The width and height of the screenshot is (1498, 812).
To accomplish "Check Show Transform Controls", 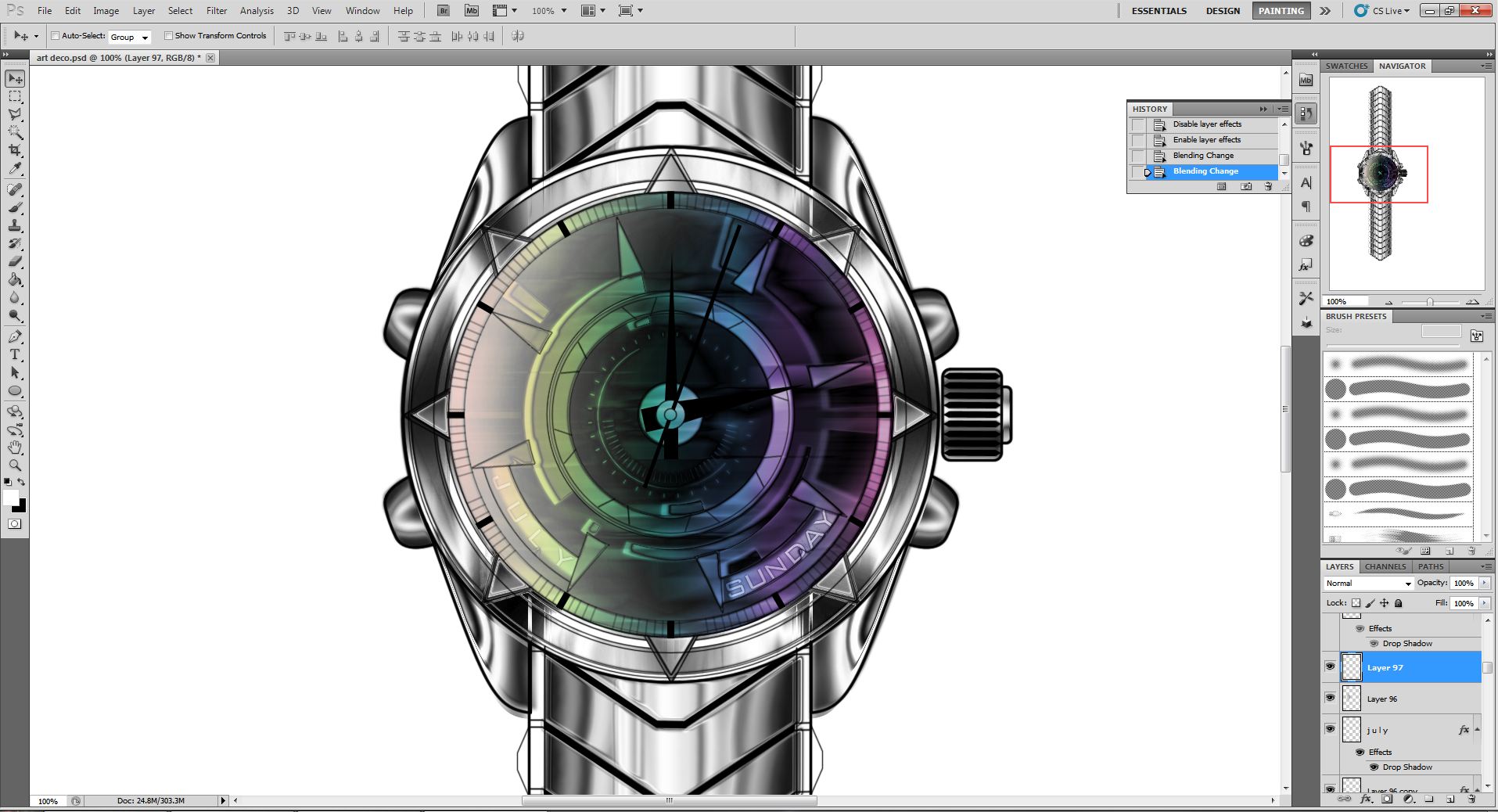I will (168, 36).
